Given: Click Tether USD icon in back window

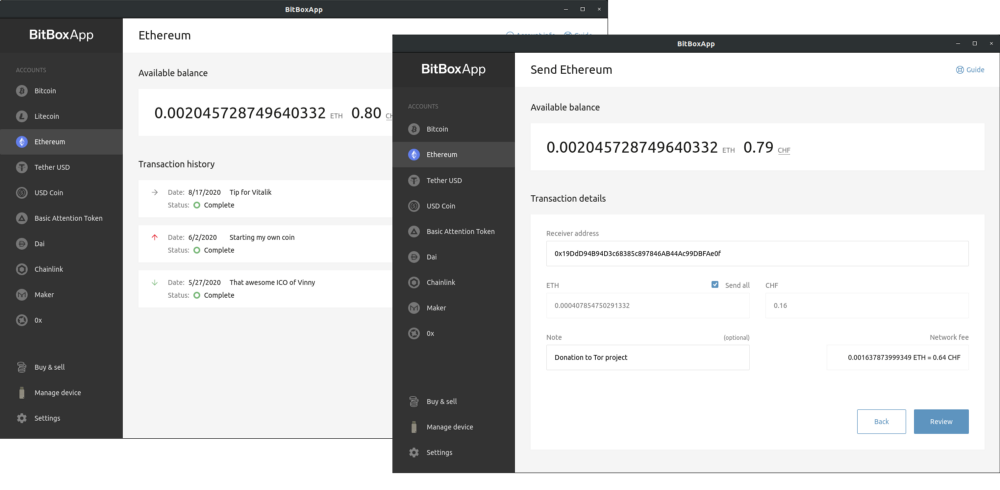Looking at the screenshot, I should pos(22,167).
